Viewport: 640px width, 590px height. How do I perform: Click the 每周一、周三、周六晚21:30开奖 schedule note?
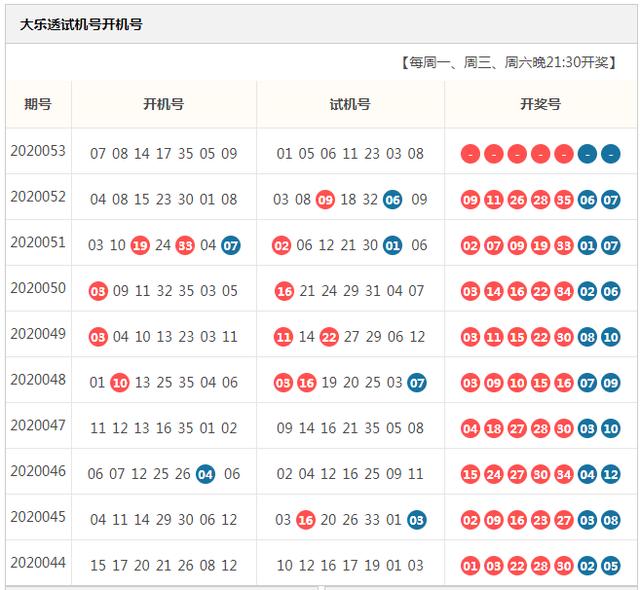click(509, 62)
